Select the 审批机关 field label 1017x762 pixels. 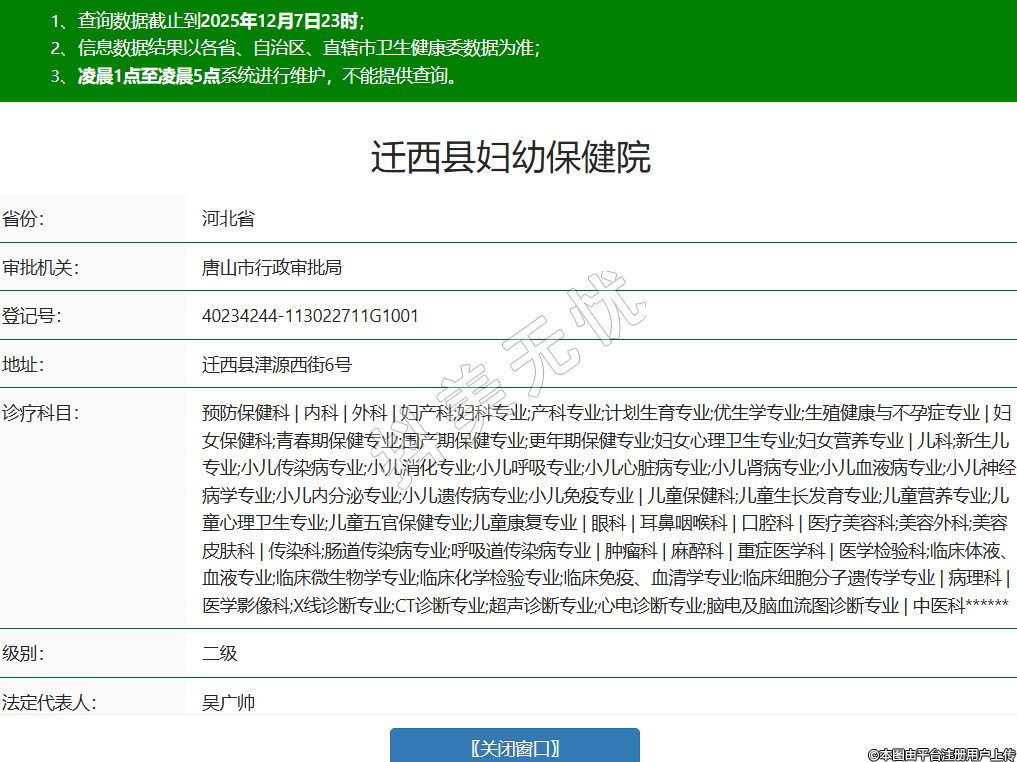(41, 267)
